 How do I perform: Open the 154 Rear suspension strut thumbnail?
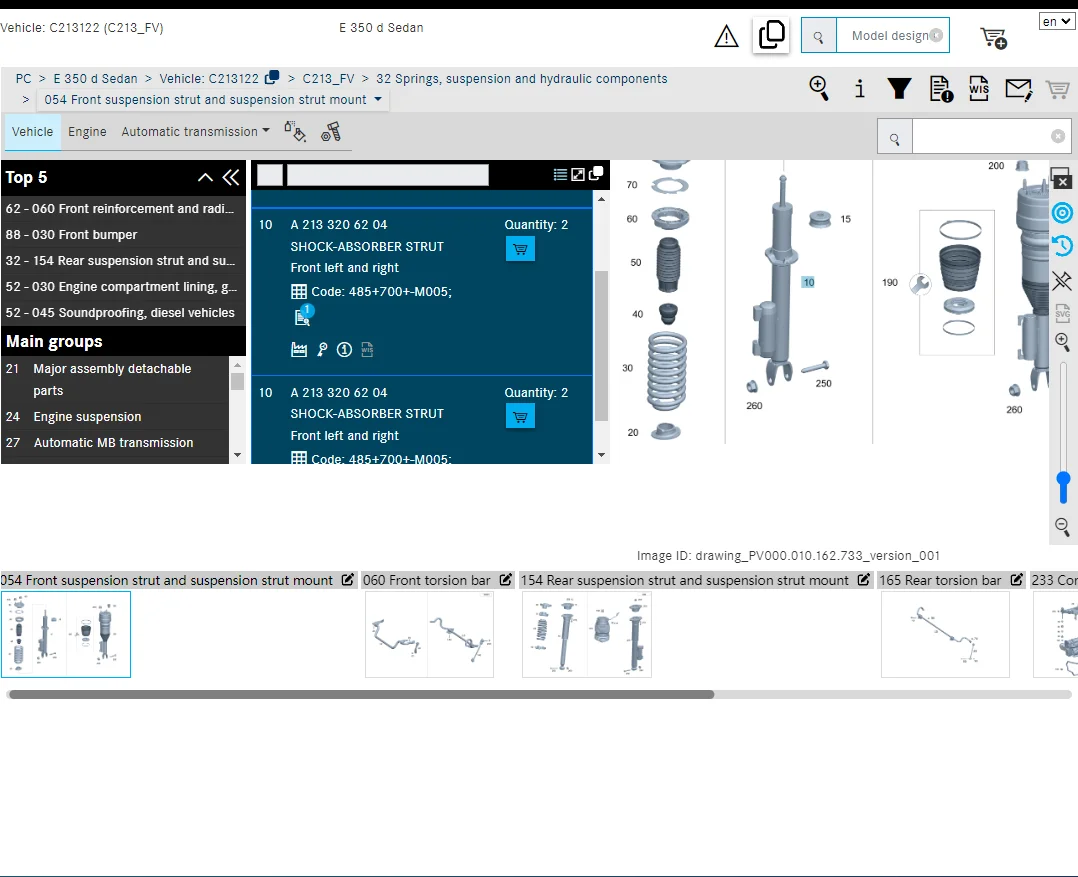(x=586, y=634)
